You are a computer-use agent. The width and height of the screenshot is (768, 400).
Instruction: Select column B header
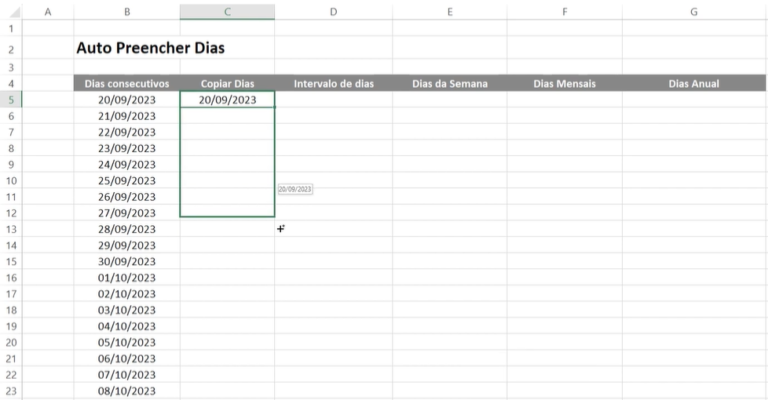coord(127,11)
